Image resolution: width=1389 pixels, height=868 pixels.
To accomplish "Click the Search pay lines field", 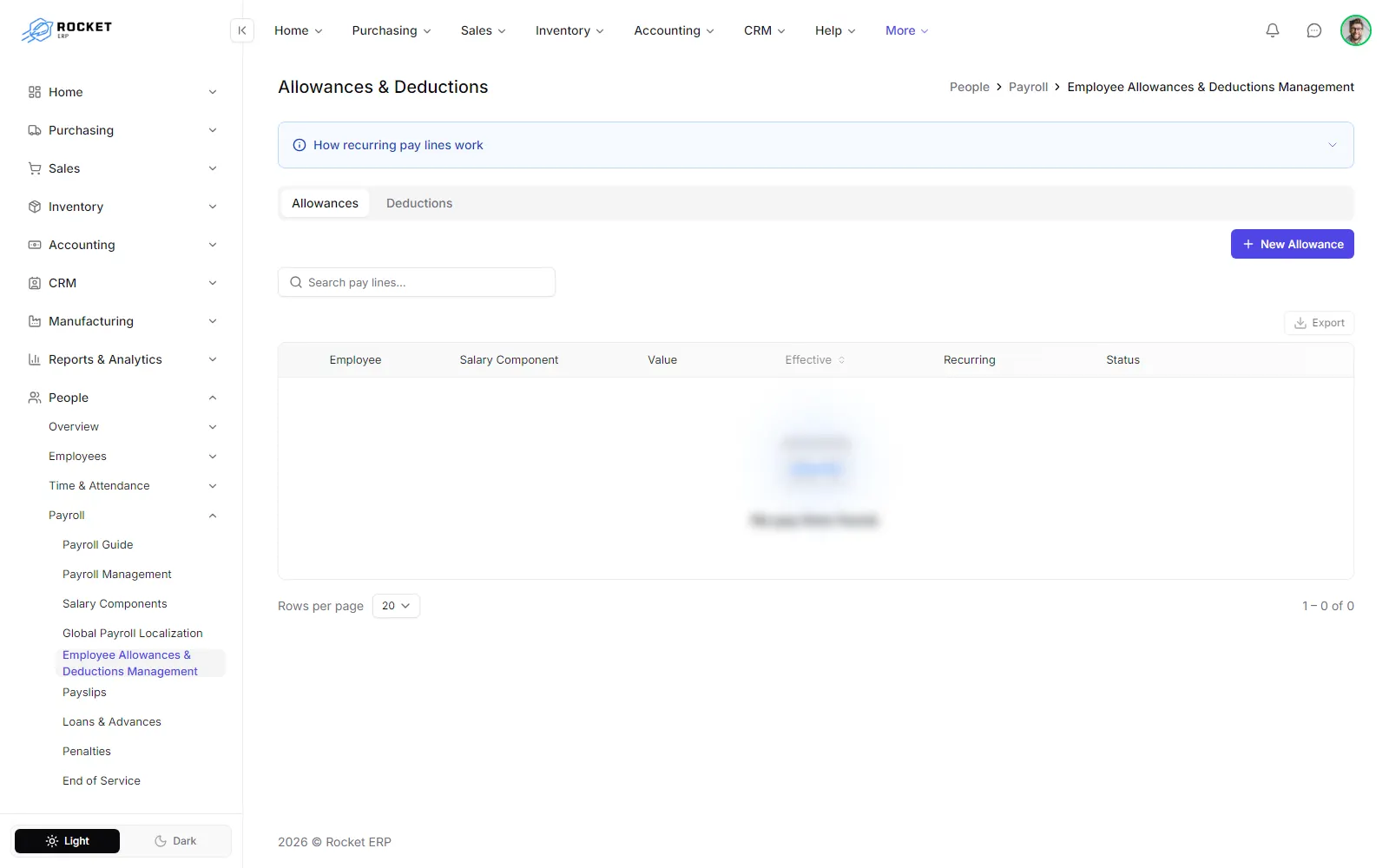I will (417, 282).
